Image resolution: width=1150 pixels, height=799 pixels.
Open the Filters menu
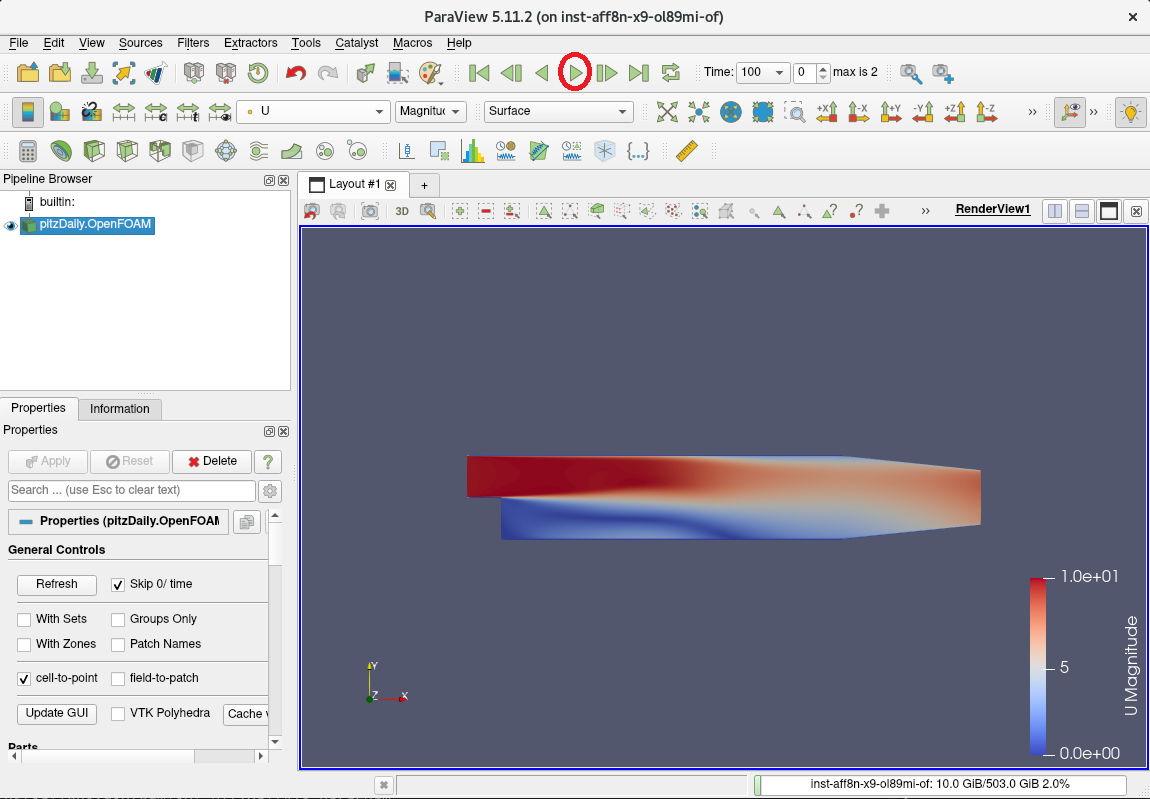coord(193,43)
